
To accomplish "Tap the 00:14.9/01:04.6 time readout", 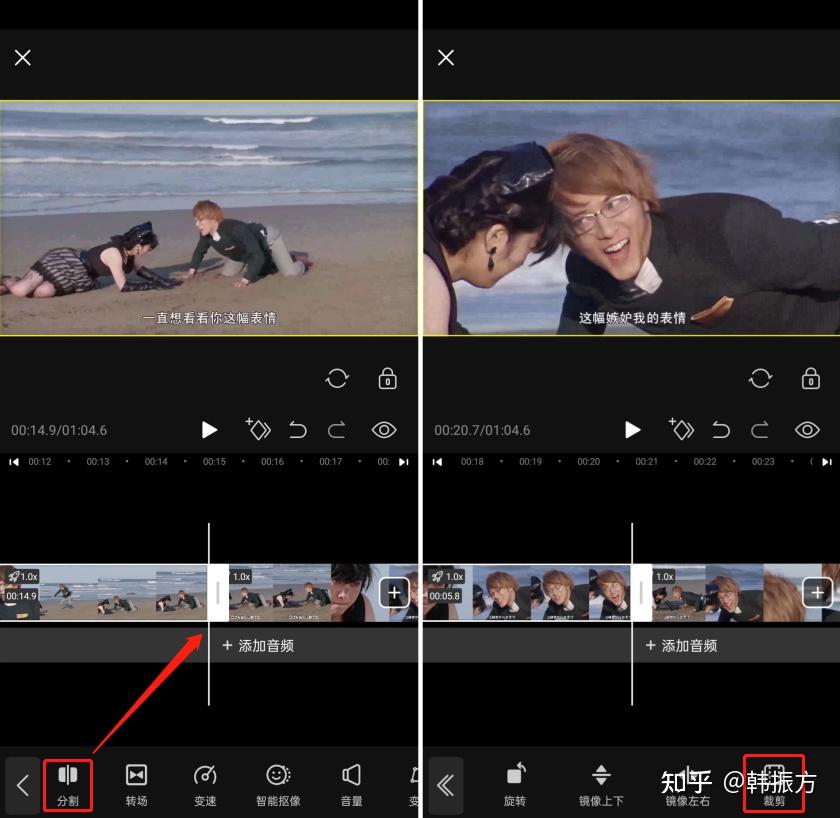I will [59, 430].
